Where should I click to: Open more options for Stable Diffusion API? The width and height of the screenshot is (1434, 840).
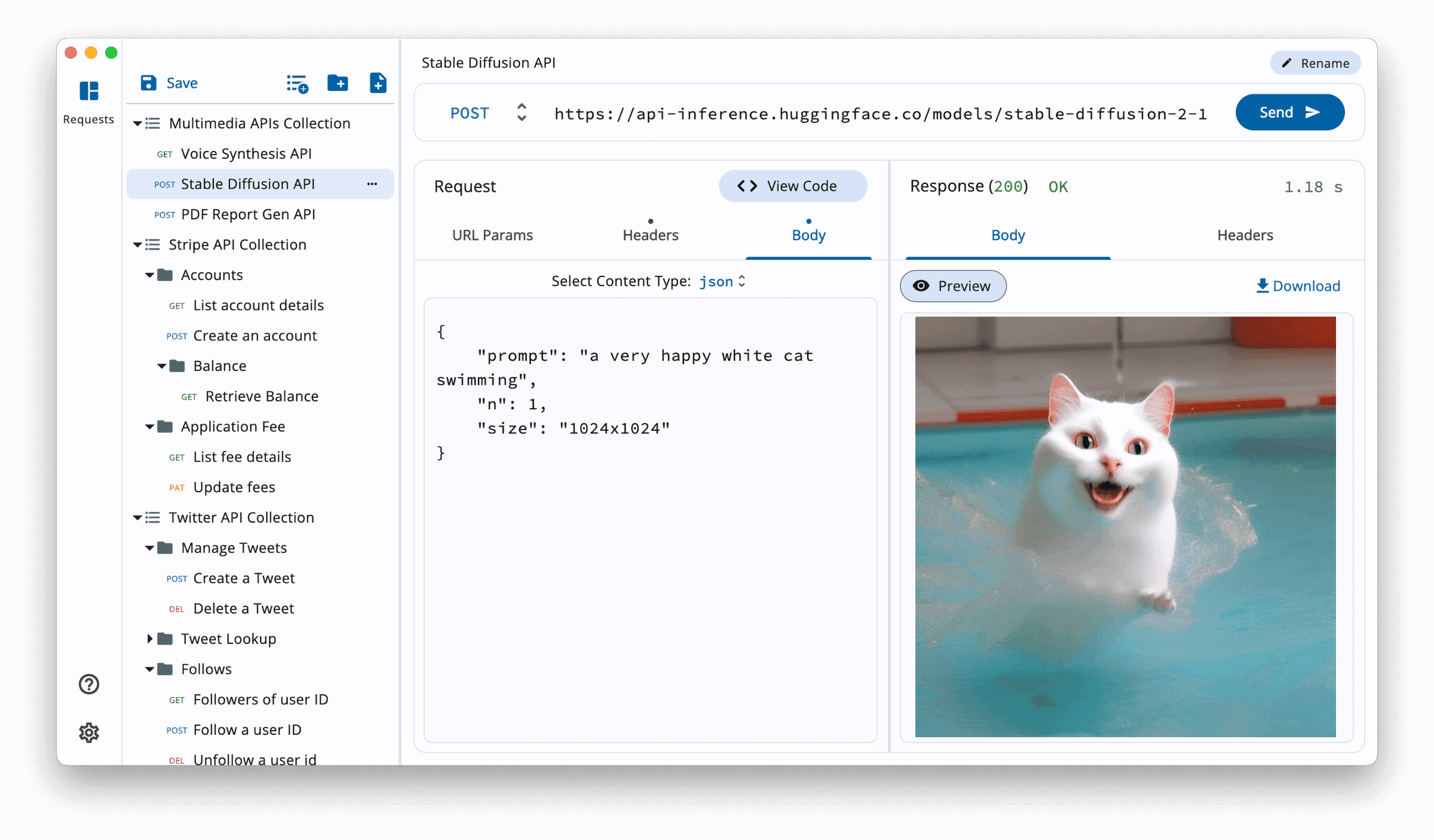372,184
